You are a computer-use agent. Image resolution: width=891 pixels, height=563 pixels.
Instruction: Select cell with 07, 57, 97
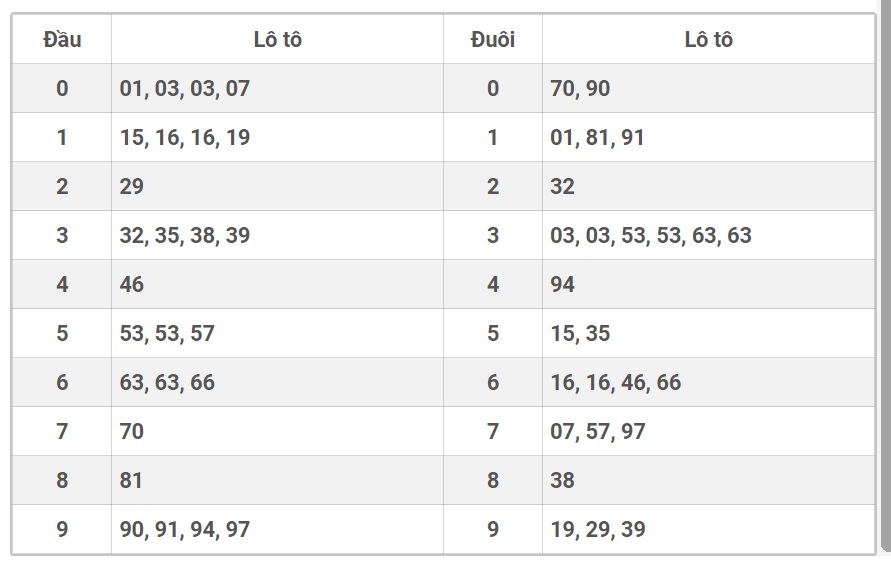709,431
